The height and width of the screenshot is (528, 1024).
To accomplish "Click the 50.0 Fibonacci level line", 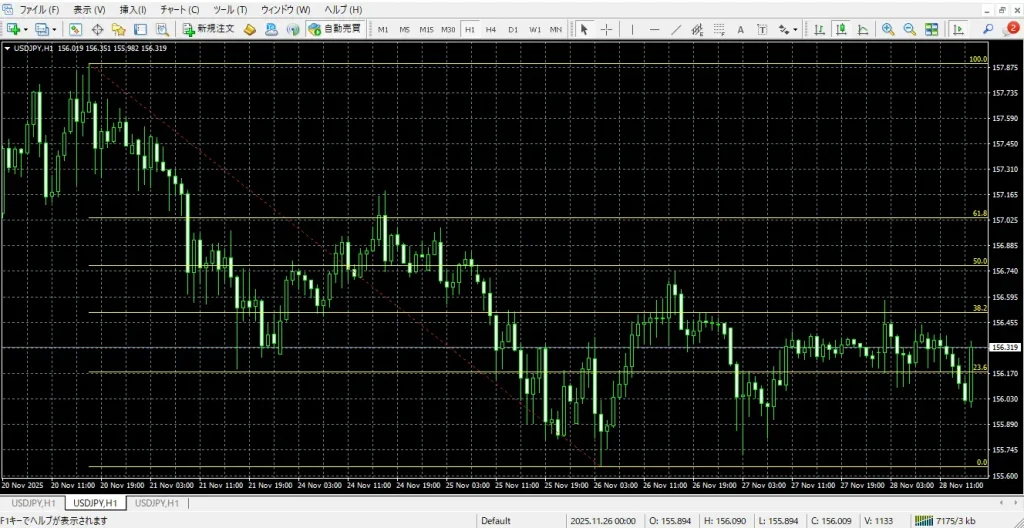I will click(500, 265).
